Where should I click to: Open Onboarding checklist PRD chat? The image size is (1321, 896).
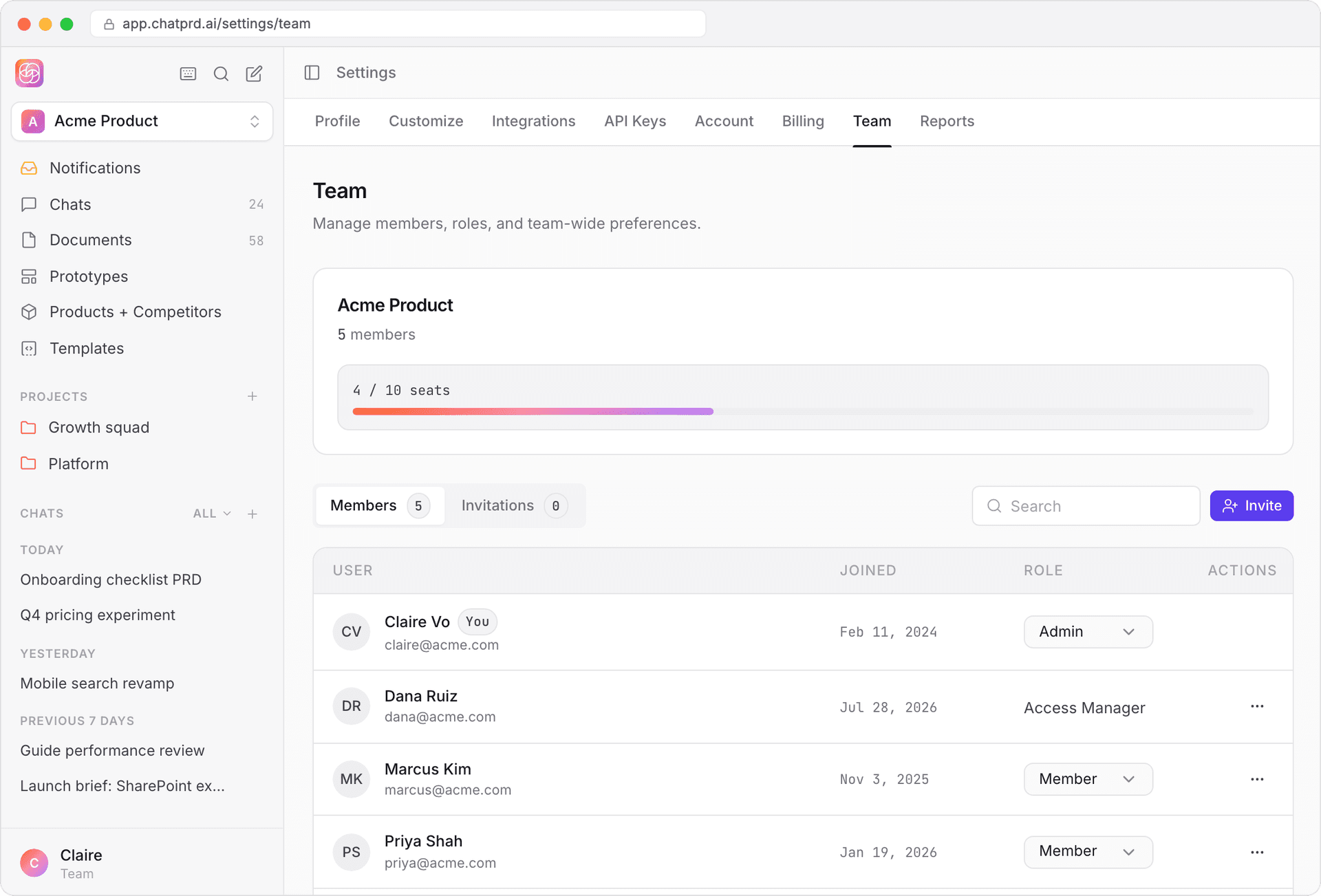pos(111,580)
